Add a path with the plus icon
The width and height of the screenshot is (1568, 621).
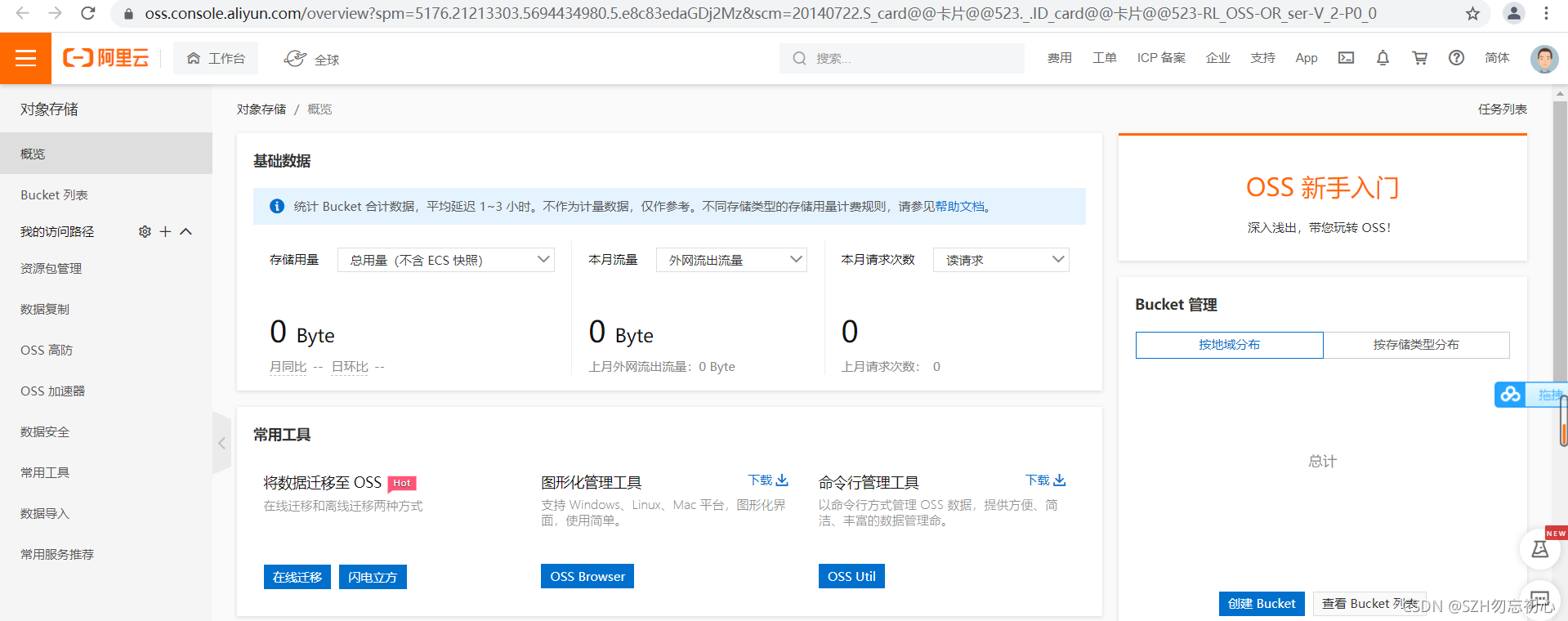[165, 232]
